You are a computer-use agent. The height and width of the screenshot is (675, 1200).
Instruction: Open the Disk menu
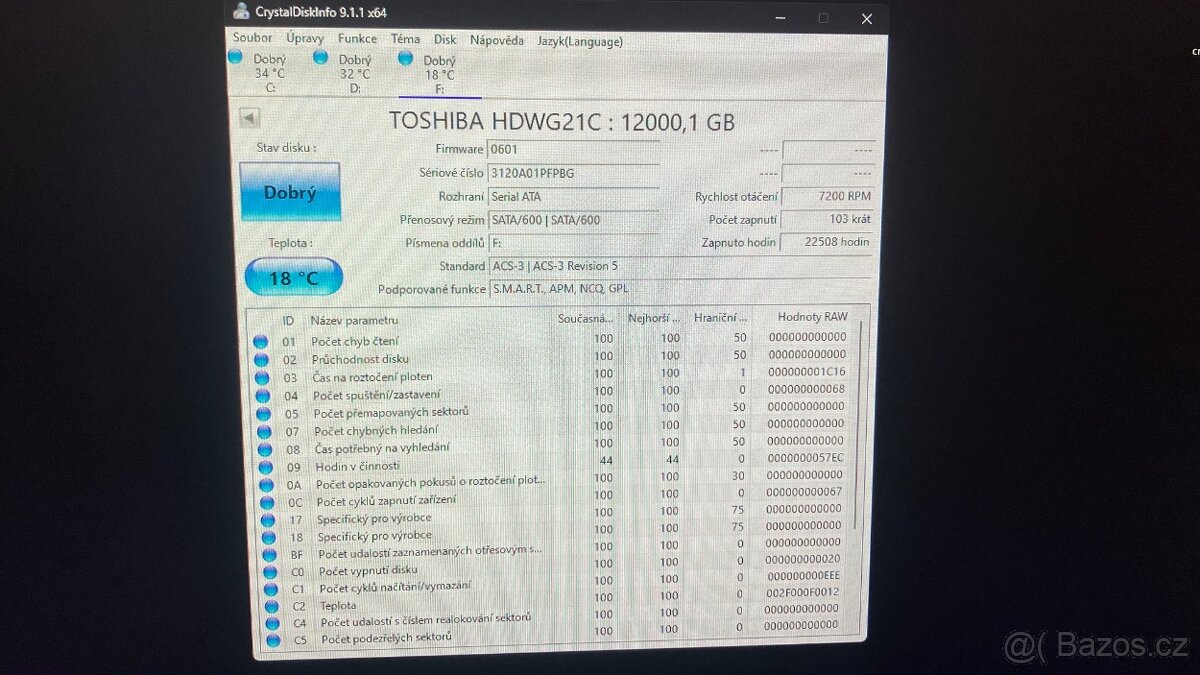point(444,39)
